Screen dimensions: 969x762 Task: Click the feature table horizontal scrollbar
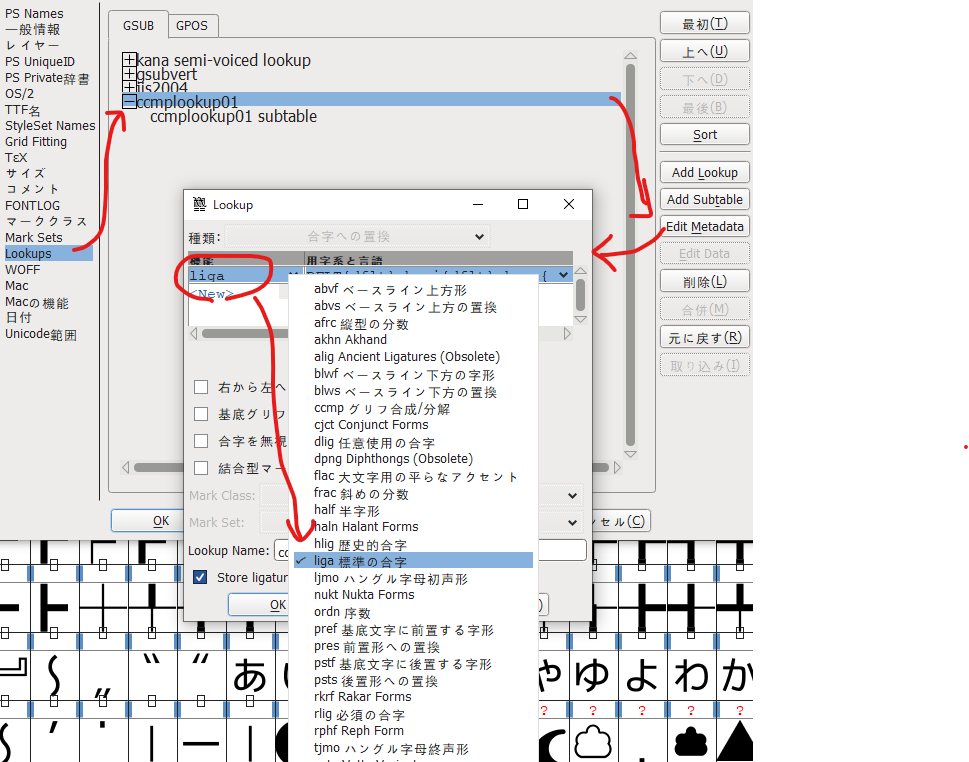pyautogui.click(x=245, y=334)
